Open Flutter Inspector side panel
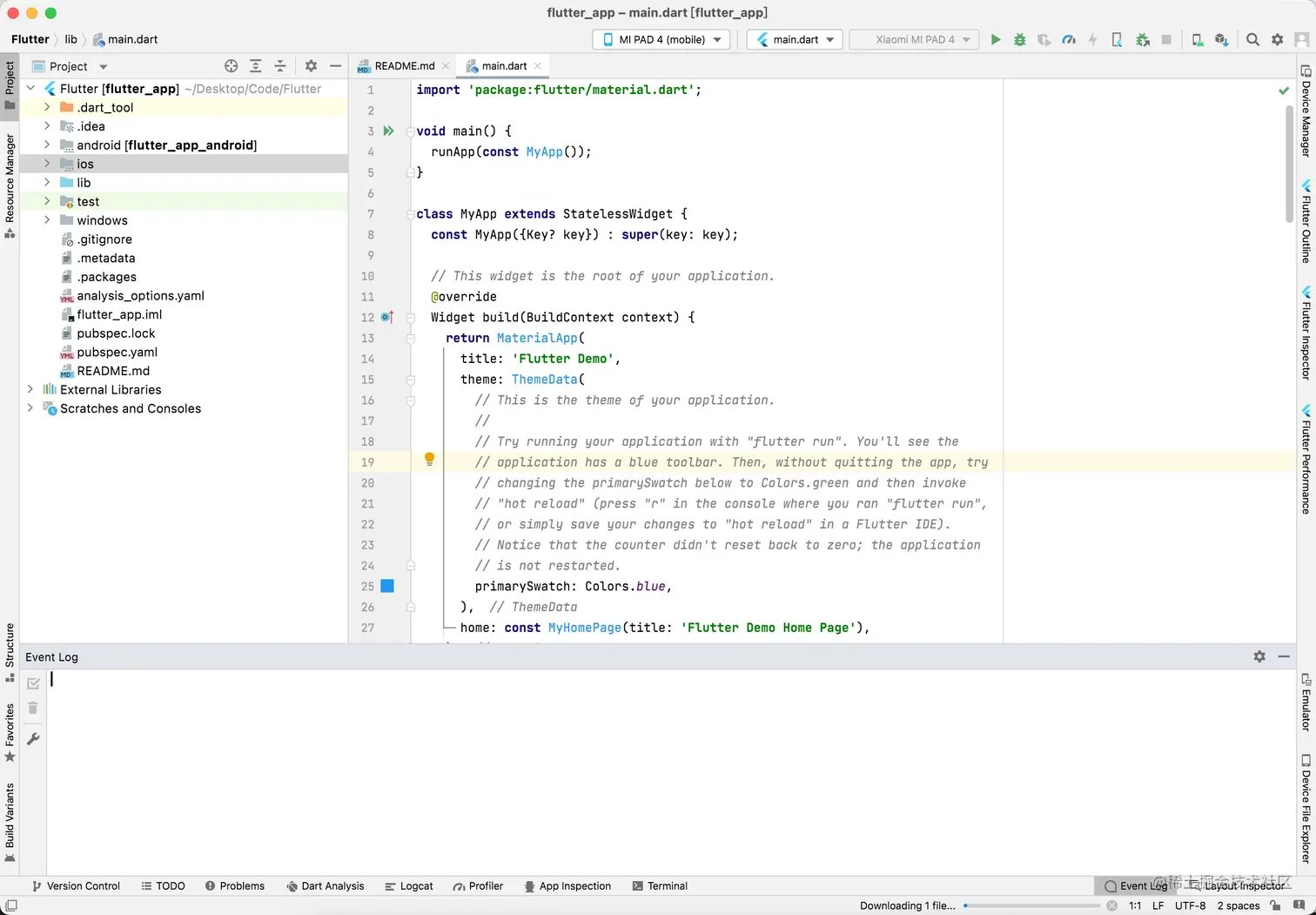Image resolution: width=1316 pixels, height=915 pixels. coord(1306,332)
